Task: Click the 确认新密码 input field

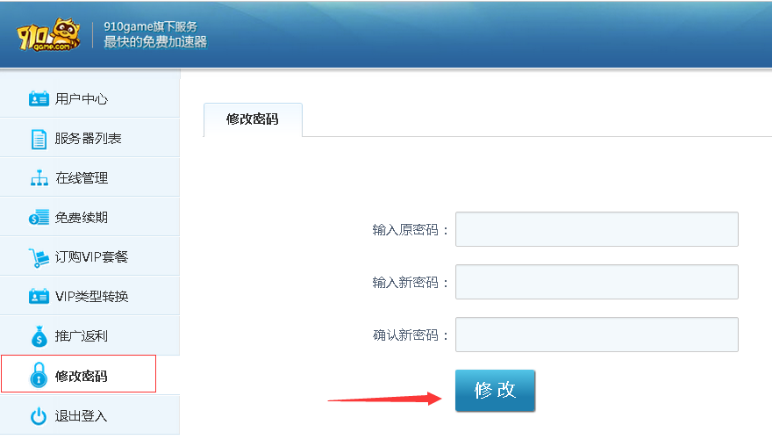Action: [x=596, y=335]
